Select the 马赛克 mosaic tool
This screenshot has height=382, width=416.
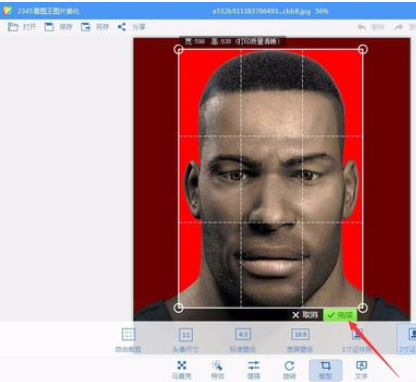point(182,370)
